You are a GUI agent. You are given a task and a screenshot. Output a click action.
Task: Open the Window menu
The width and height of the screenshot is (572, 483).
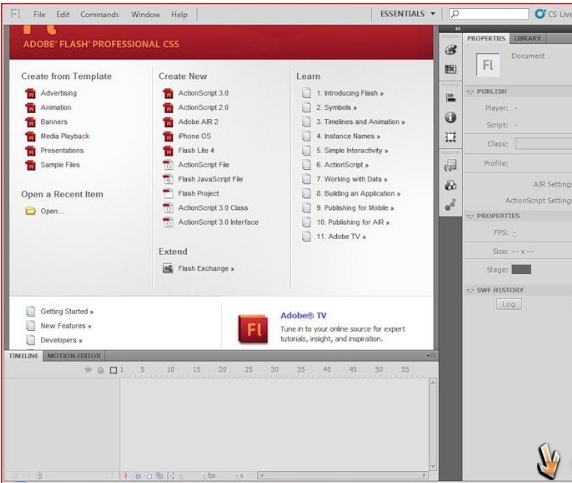click(146, 14)
